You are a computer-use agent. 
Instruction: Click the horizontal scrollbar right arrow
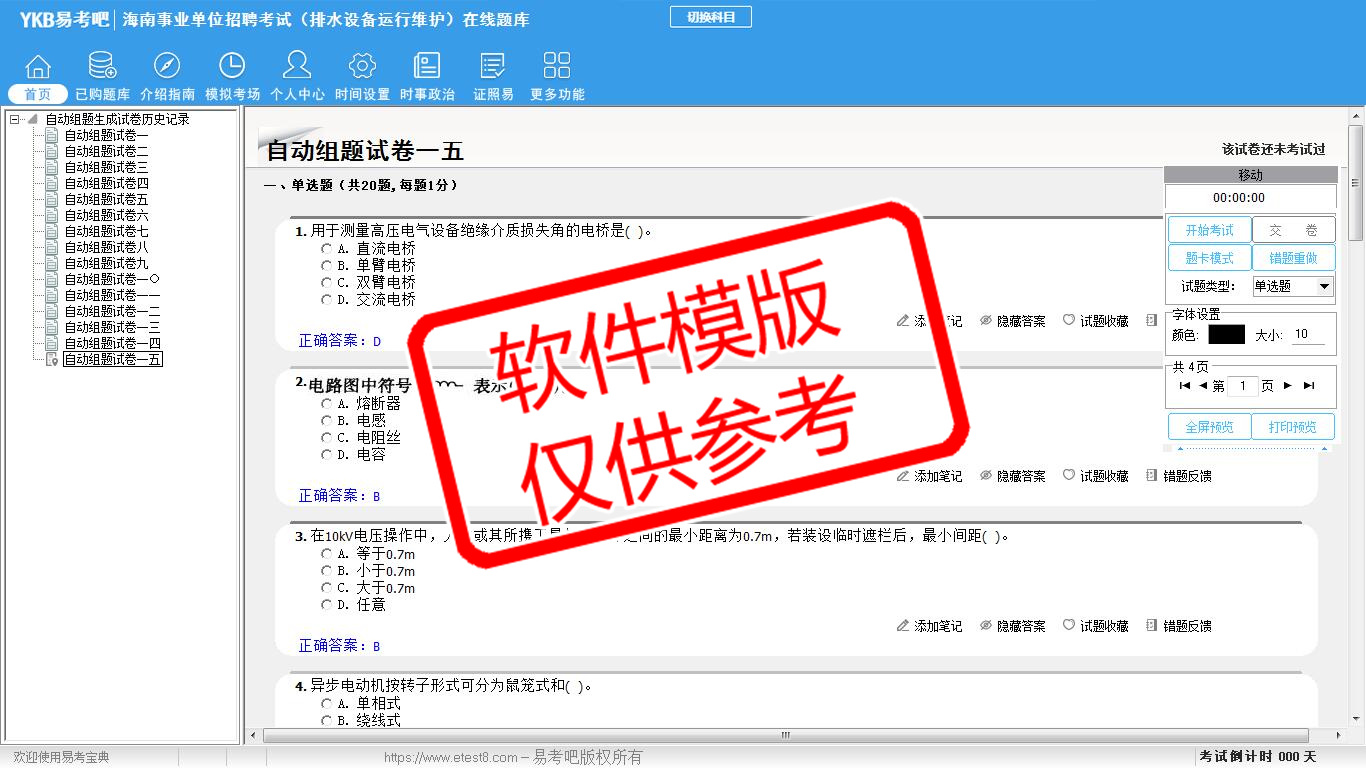click(1338, 735)
